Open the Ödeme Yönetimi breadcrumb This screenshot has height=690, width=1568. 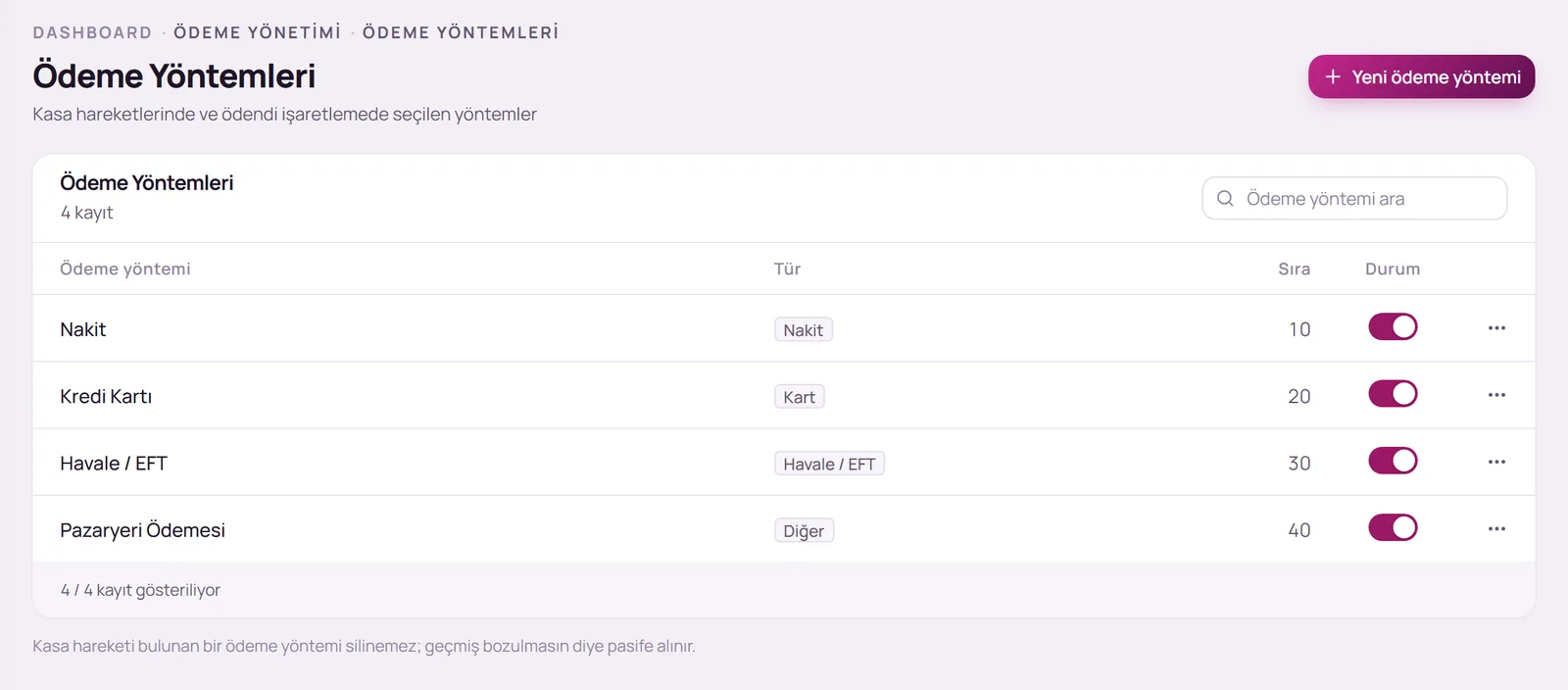258,32
